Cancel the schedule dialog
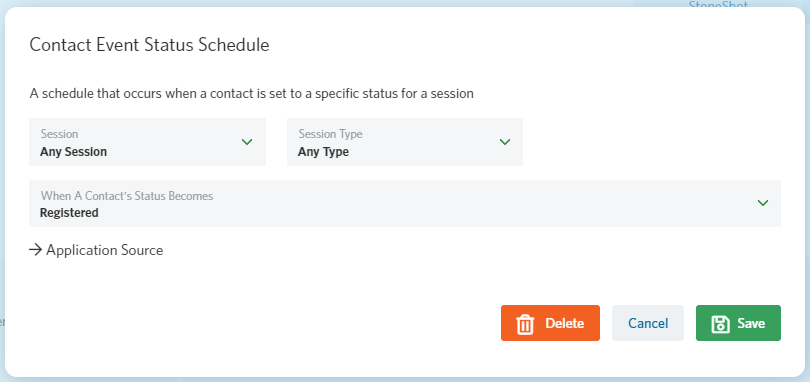810x382 pixels. (648, 323)
